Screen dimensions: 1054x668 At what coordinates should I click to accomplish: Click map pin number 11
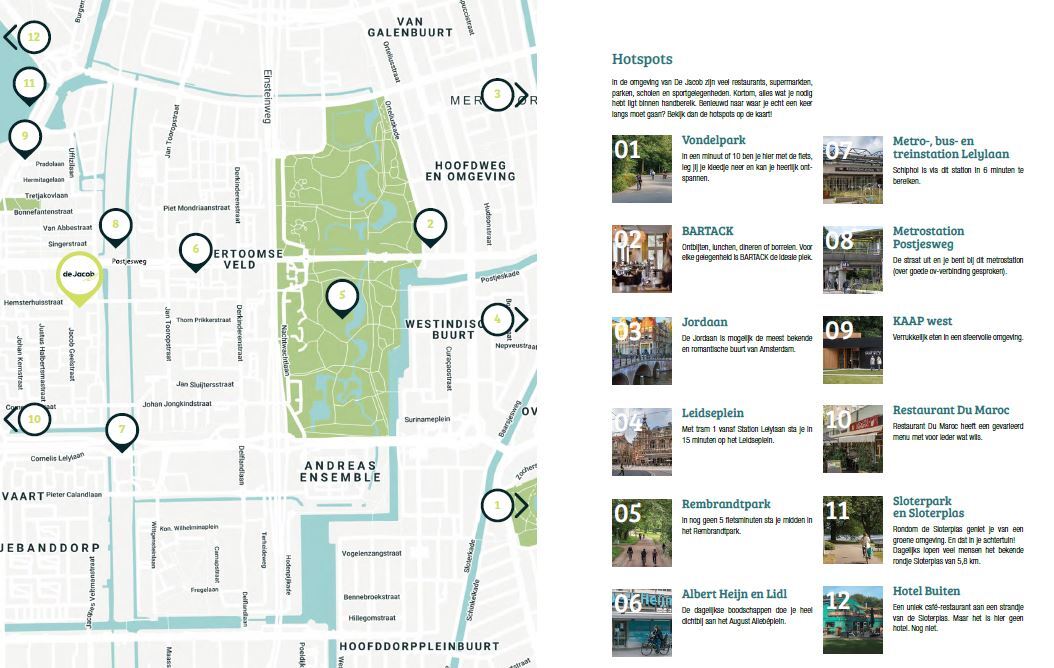(x=30, y=84)
